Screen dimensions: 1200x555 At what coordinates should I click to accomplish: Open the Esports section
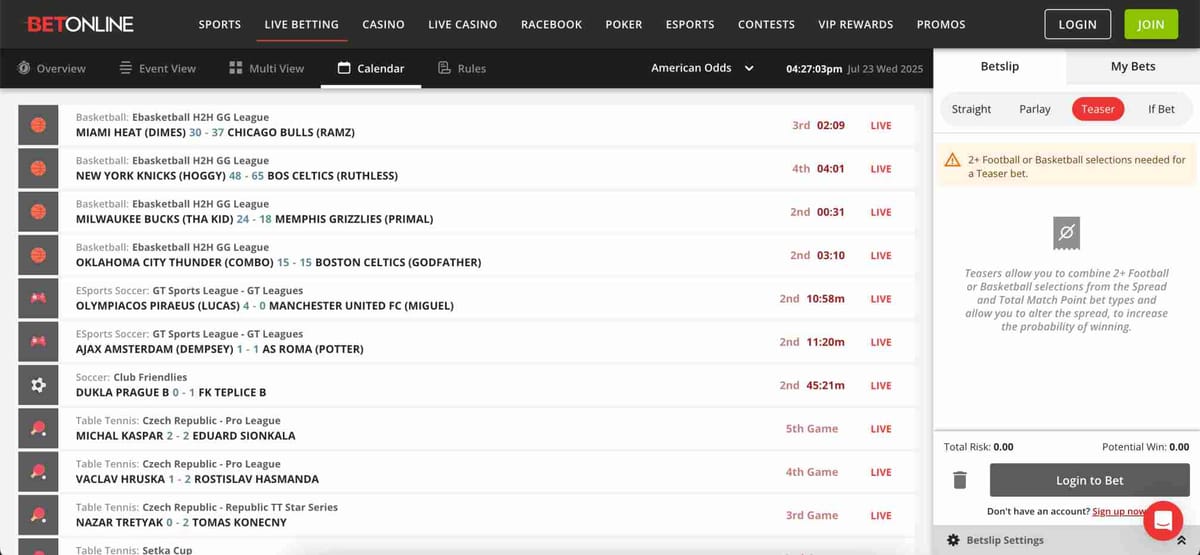tap(690, 24)
